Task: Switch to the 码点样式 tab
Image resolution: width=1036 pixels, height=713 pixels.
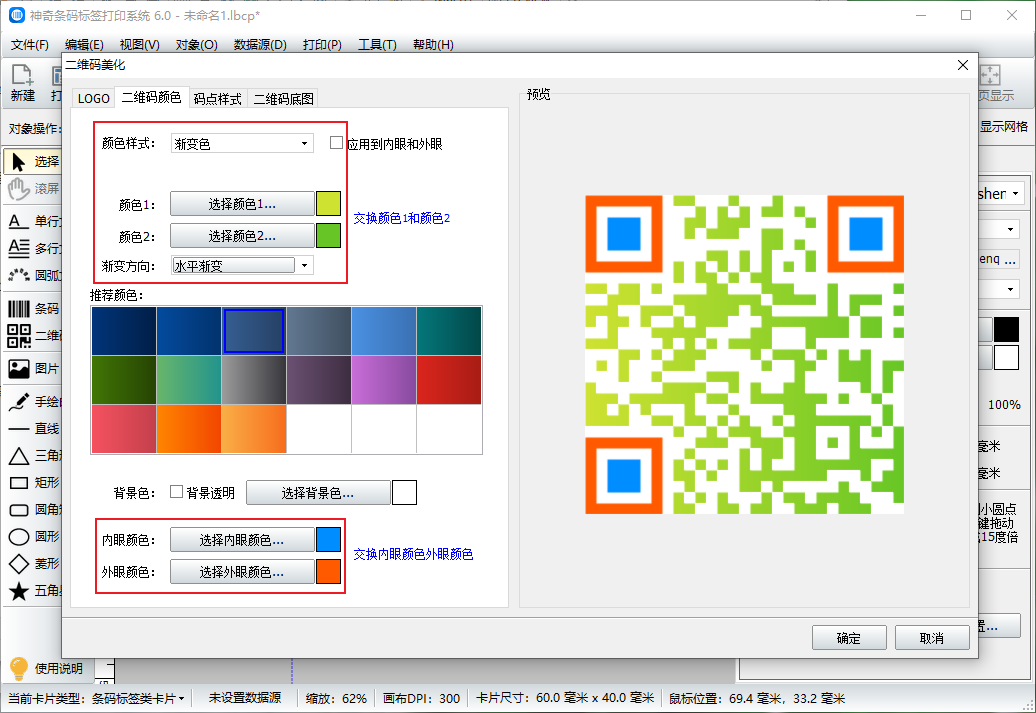Action: [217, 98]
